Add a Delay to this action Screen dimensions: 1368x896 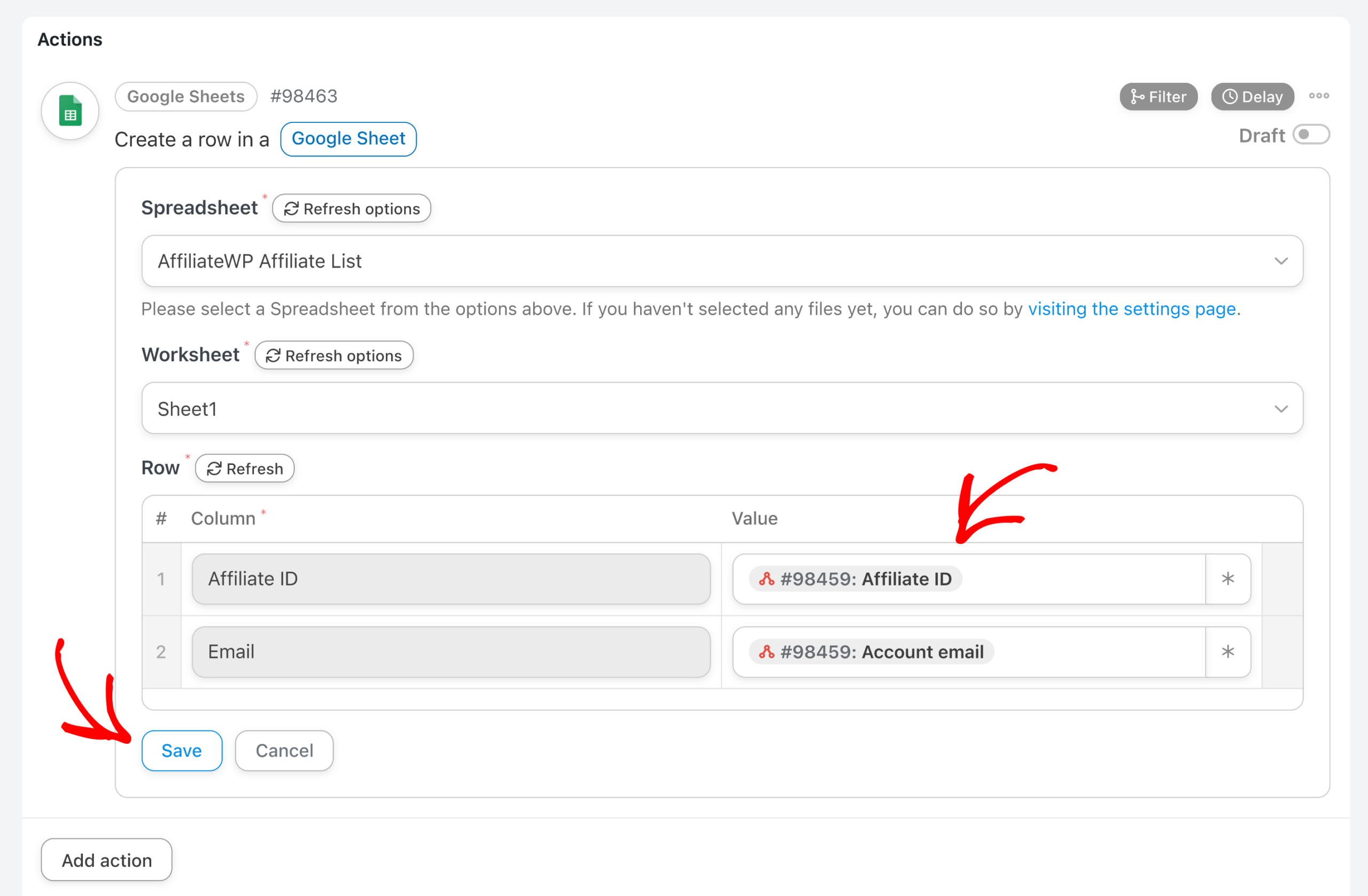[x=1252, y=97]
